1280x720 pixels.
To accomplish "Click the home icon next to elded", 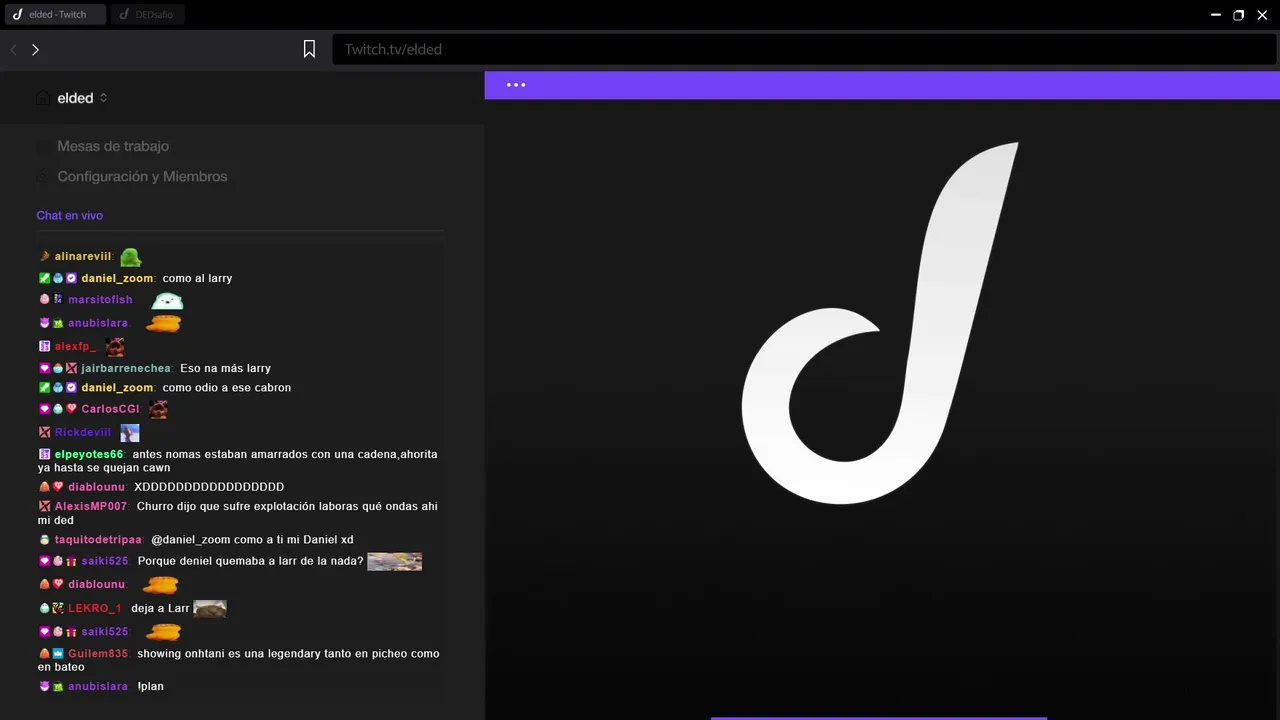I will pos(43,98).
